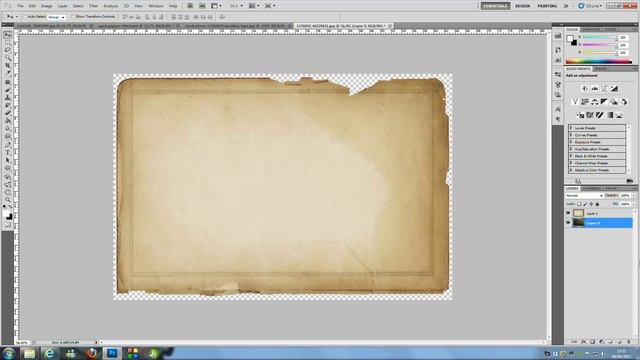Open the CS Live button
This screenshot has height=360, width=640.
(590, 6)
